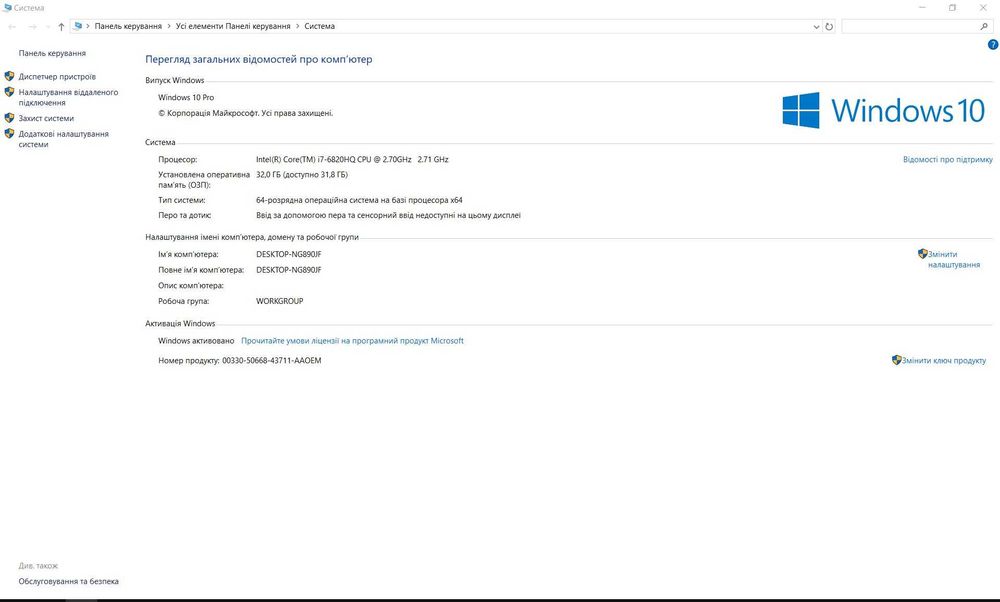Click the search magnifier icon

coord(984,26)
